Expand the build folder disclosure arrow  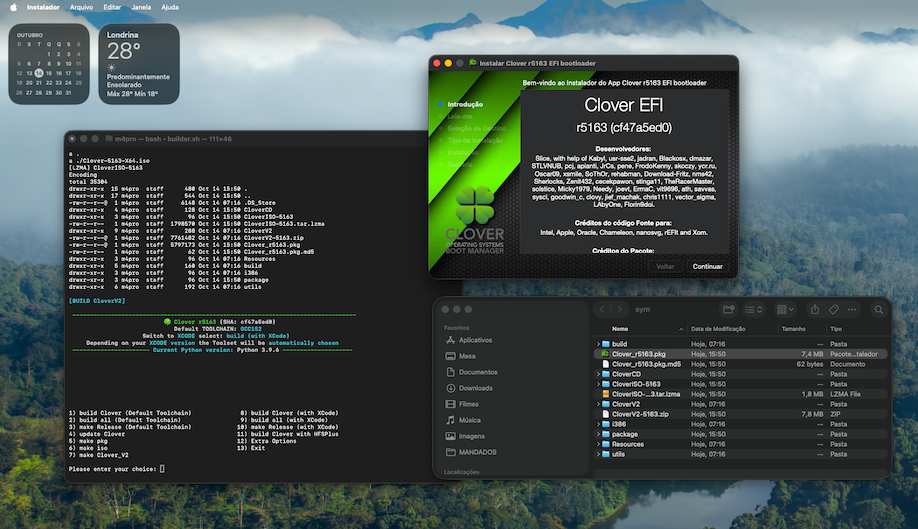point(598,344)
